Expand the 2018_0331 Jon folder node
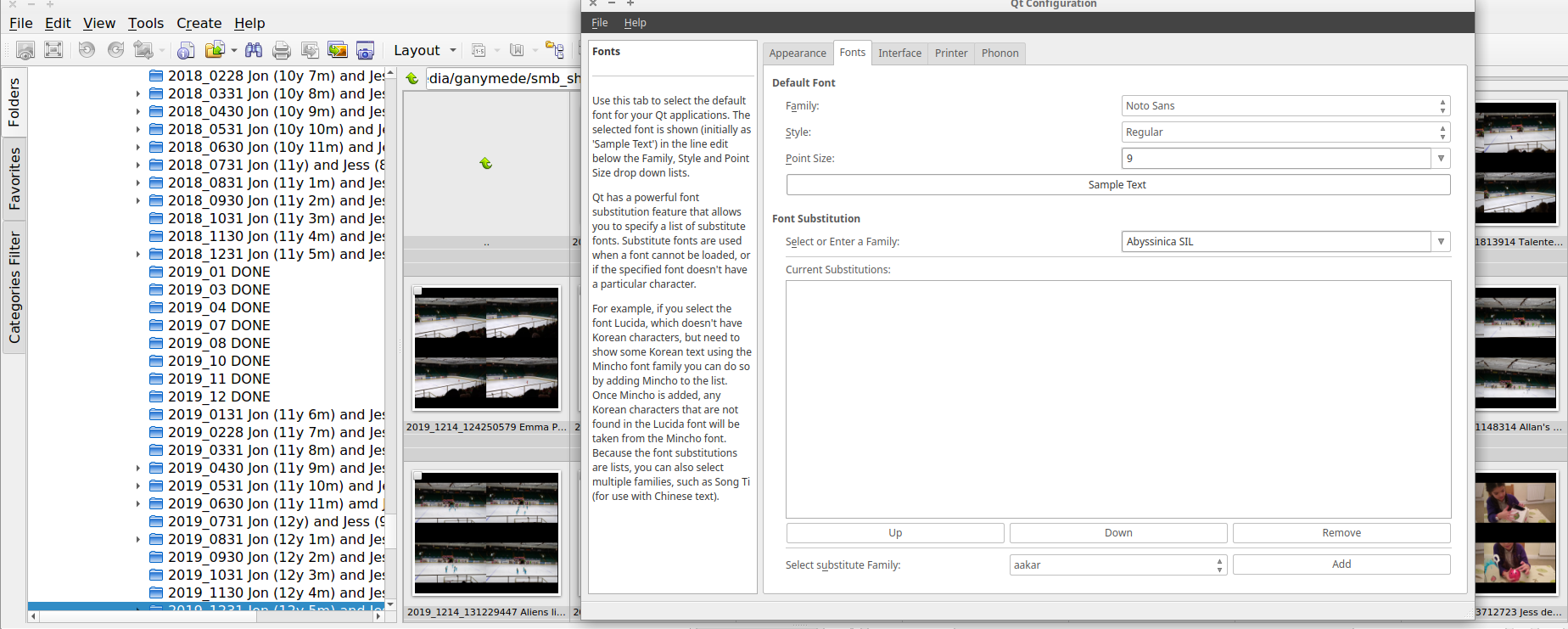Screen dimensions: 1568x629 click(x=138, y=93)
